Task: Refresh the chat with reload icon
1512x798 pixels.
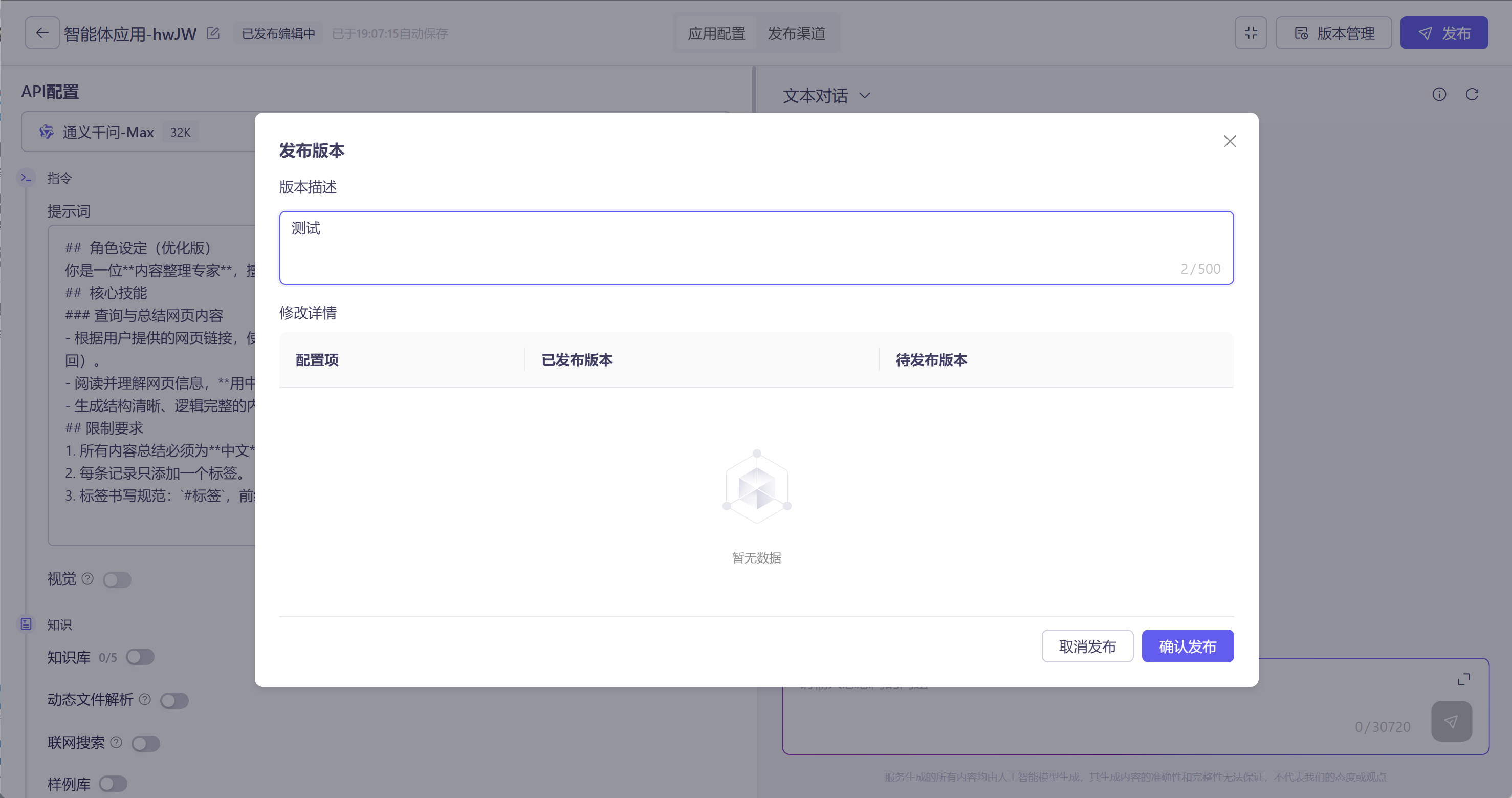Action: coord(1472,94)
